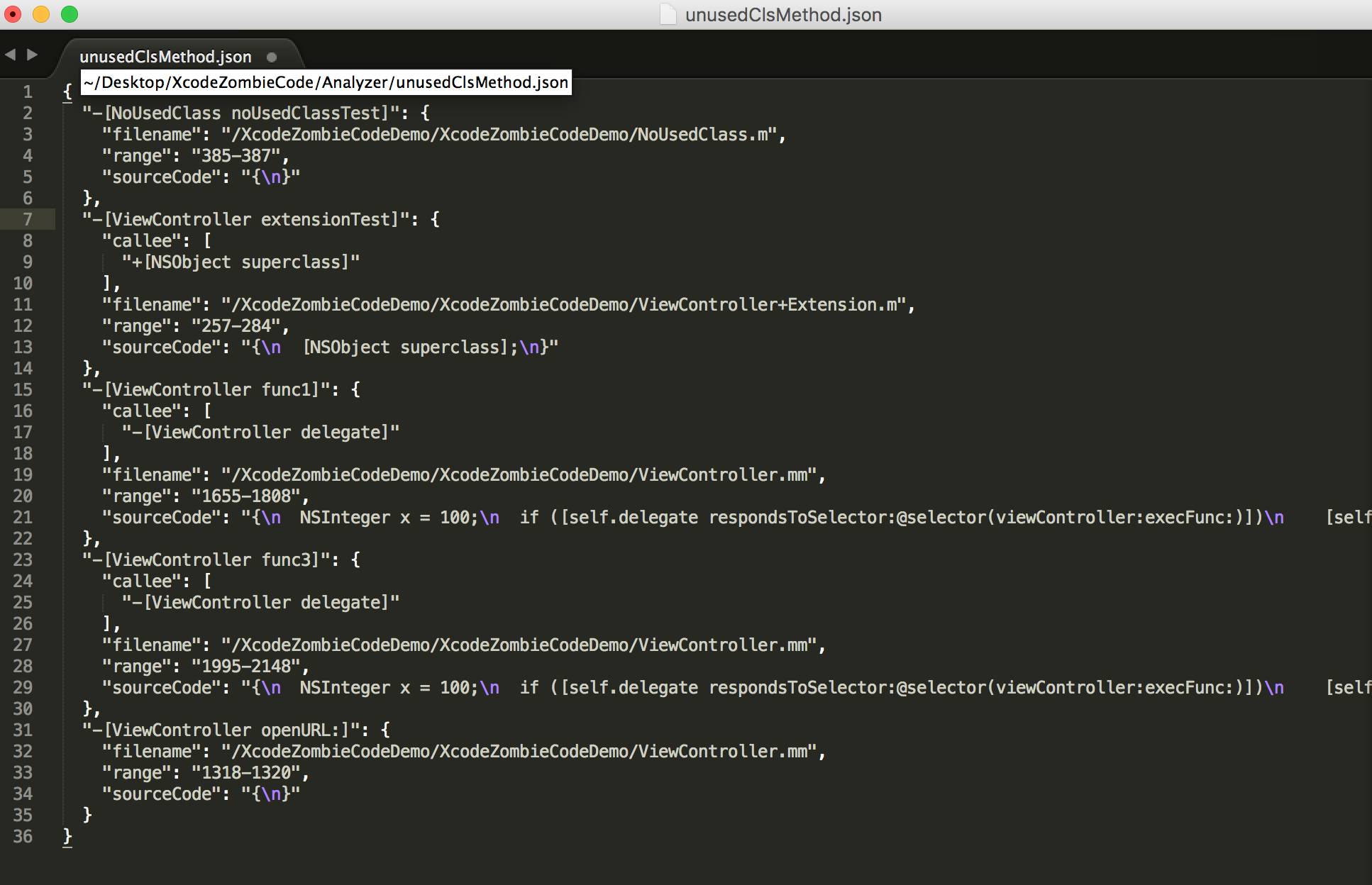1372x885 pixels.
Task: Click the file path tooltip text
Action: tap(326, 82)
